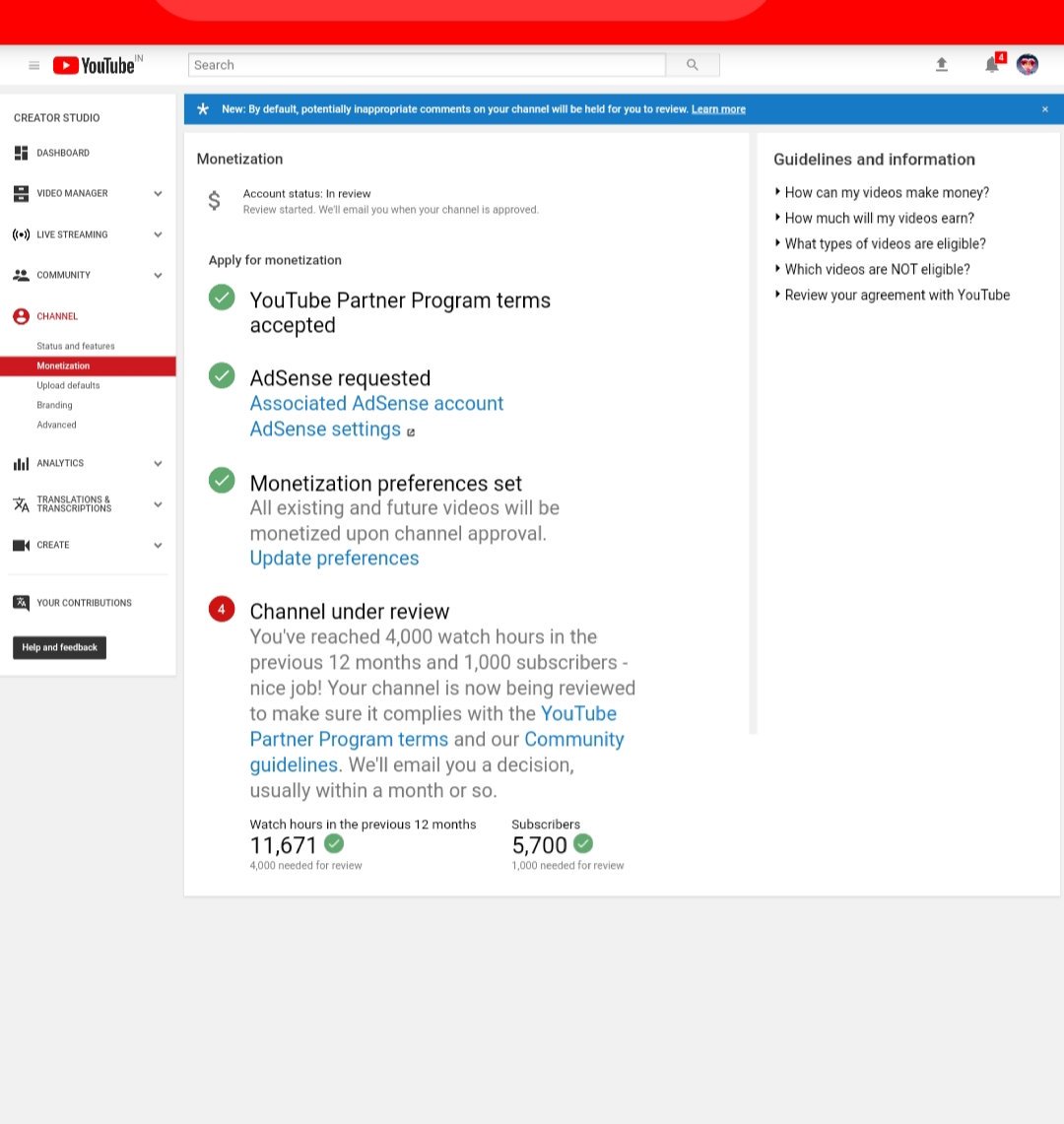
Task: Click Help and feedback button
Action: 59,647
